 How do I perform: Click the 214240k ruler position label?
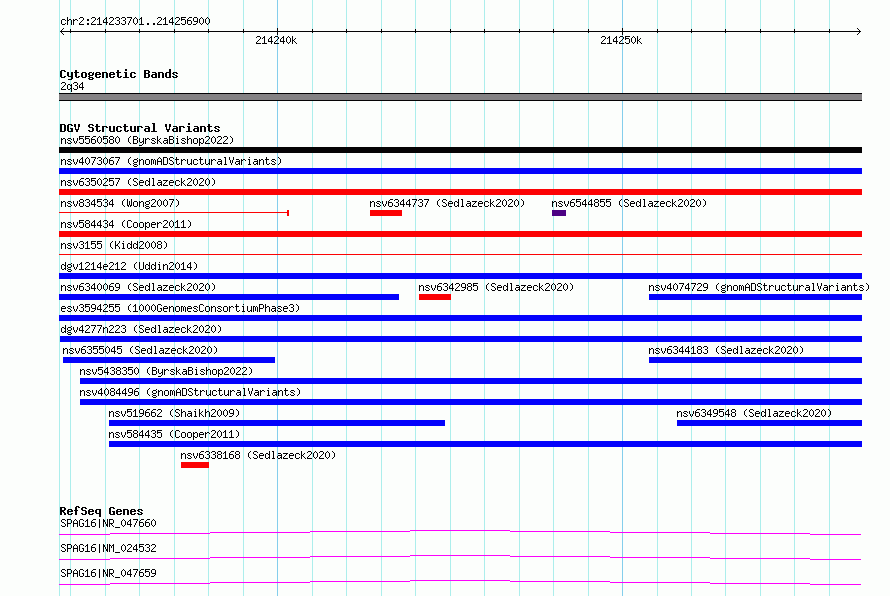276,40
